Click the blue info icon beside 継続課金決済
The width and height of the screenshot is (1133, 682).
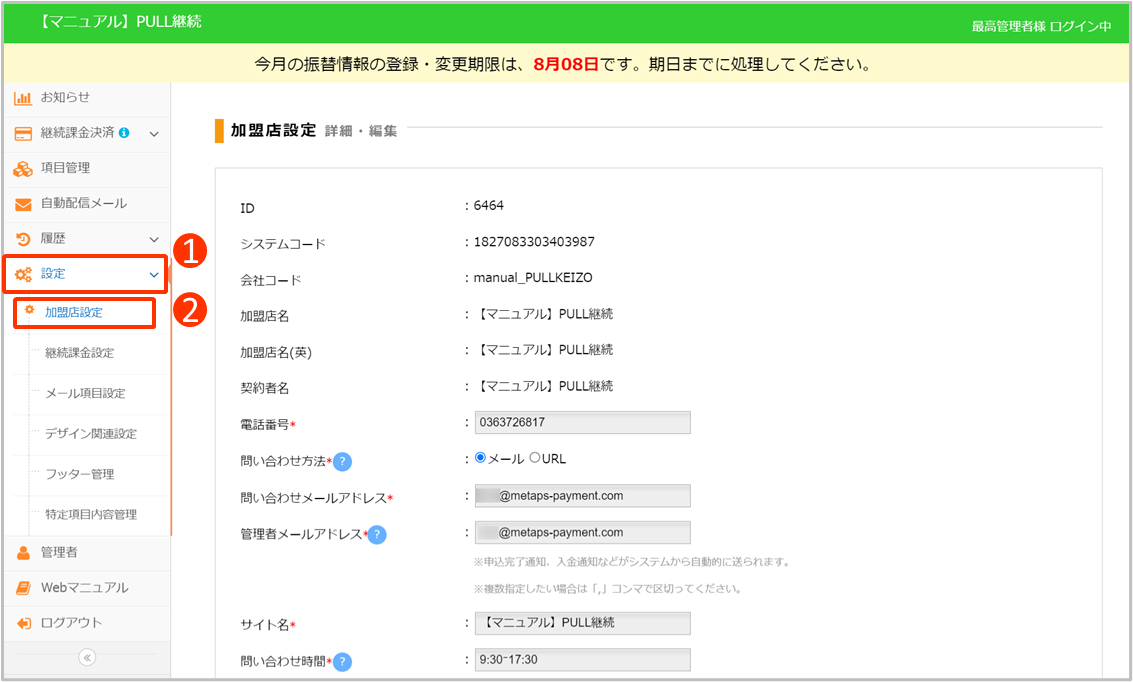pos(124,133)
